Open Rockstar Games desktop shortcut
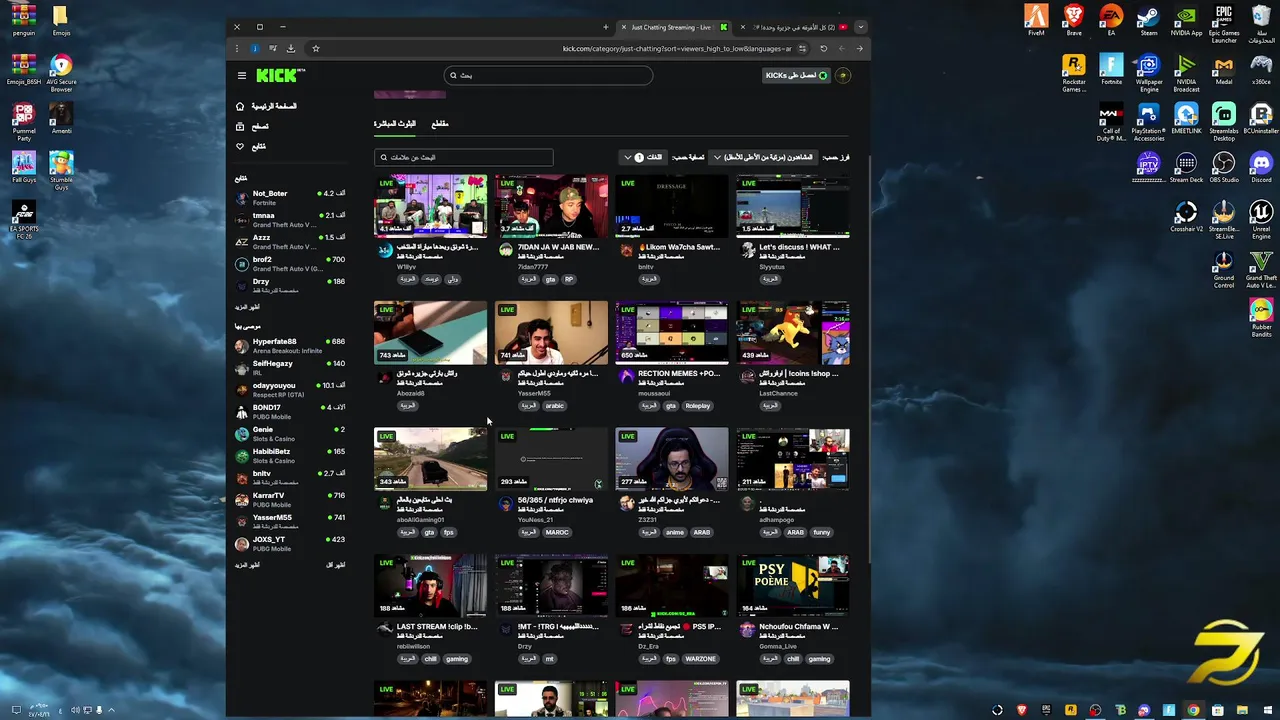This screenshot has width=1280, height=720. point(1074,73)
